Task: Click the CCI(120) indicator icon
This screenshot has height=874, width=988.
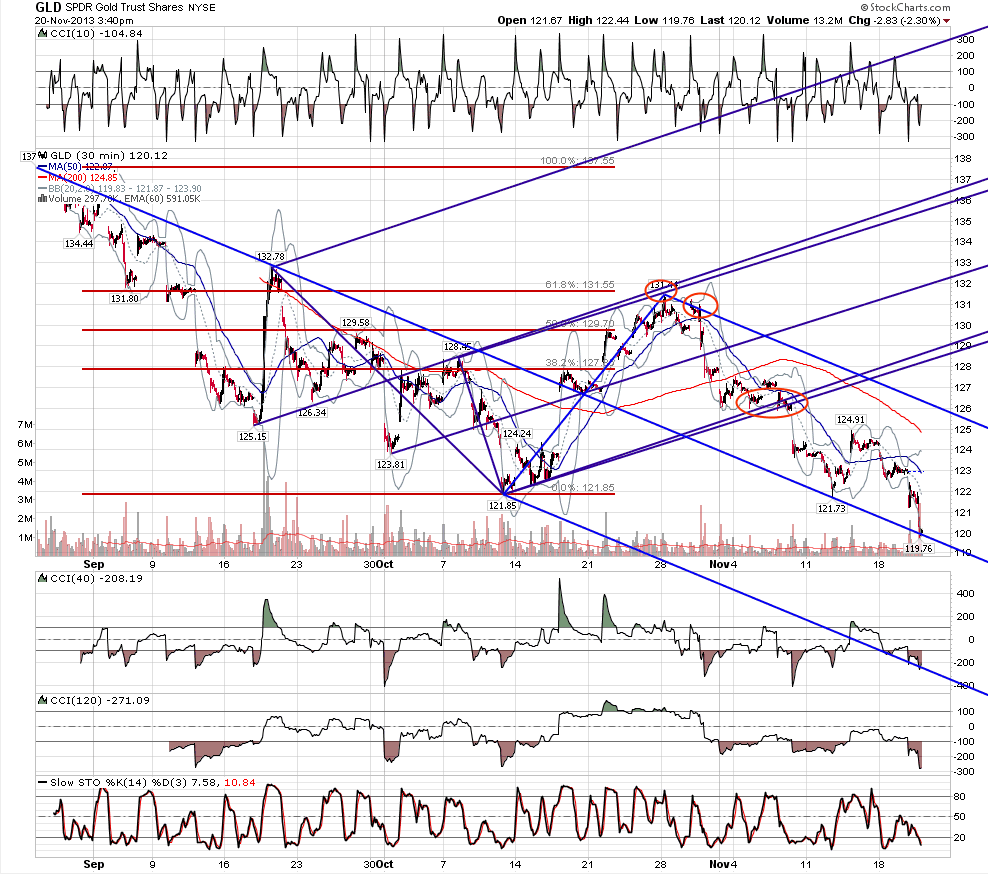Action: click(42, 700)
